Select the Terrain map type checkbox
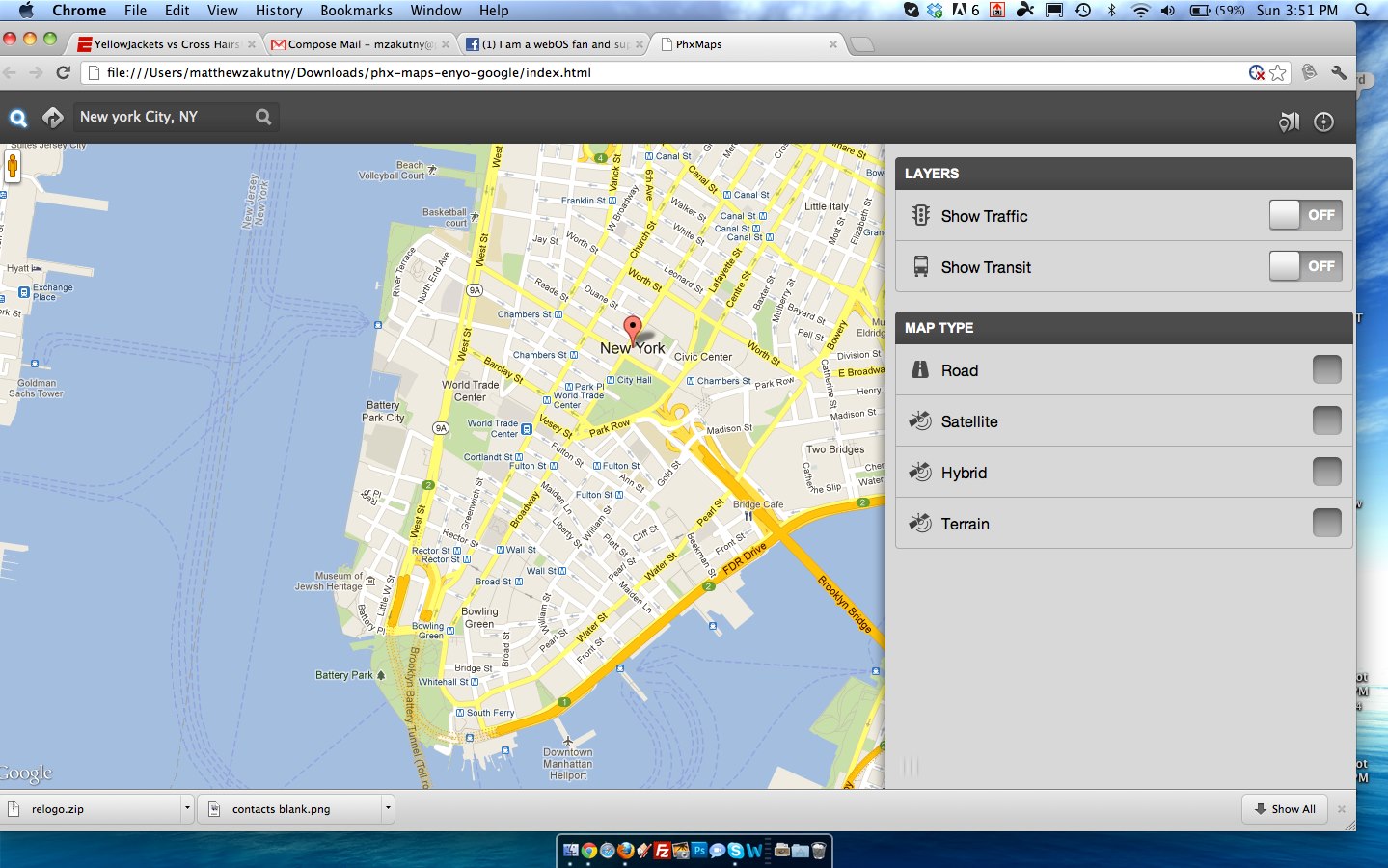 tap(1326, 523)
